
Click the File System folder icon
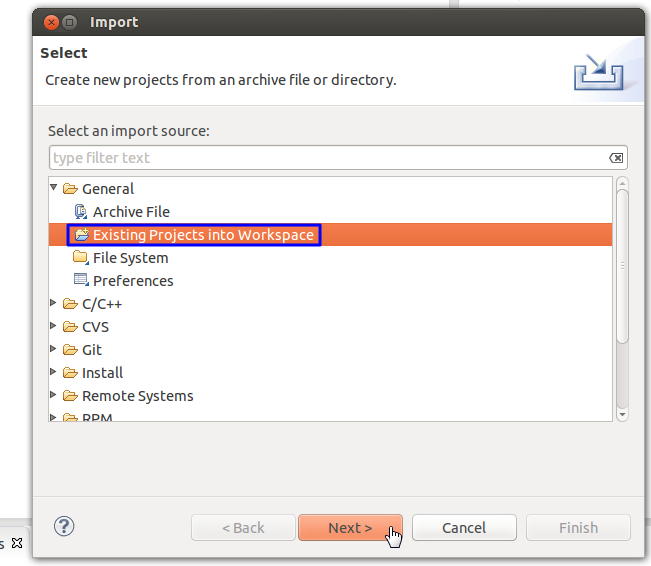[x=81, y=258]
